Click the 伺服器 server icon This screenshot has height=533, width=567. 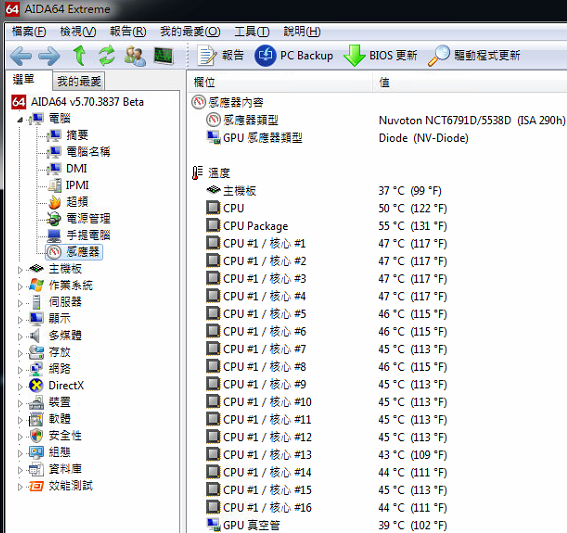[x=36, y=302]
